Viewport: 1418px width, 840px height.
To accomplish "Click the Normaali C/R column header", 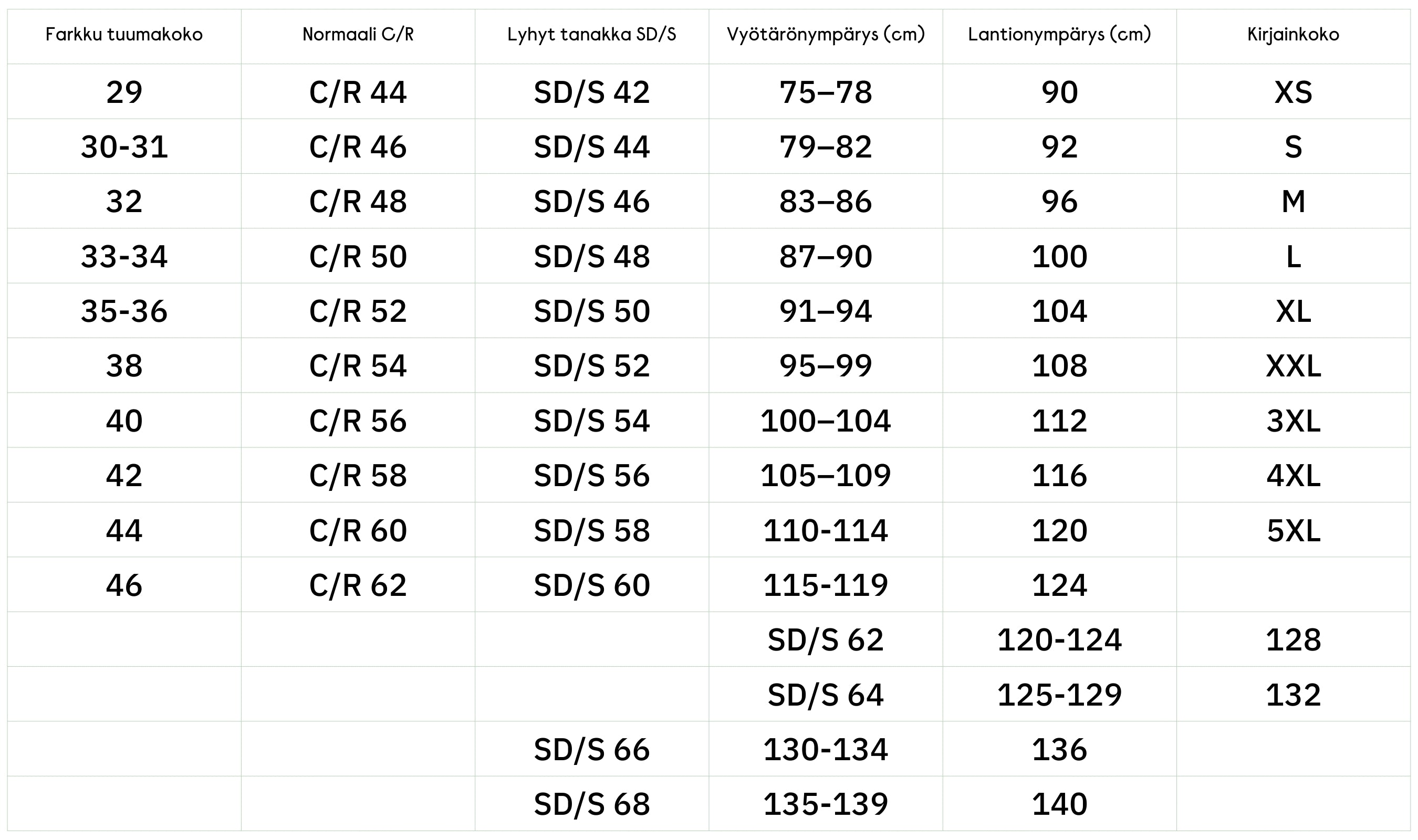I will [358, 35].
